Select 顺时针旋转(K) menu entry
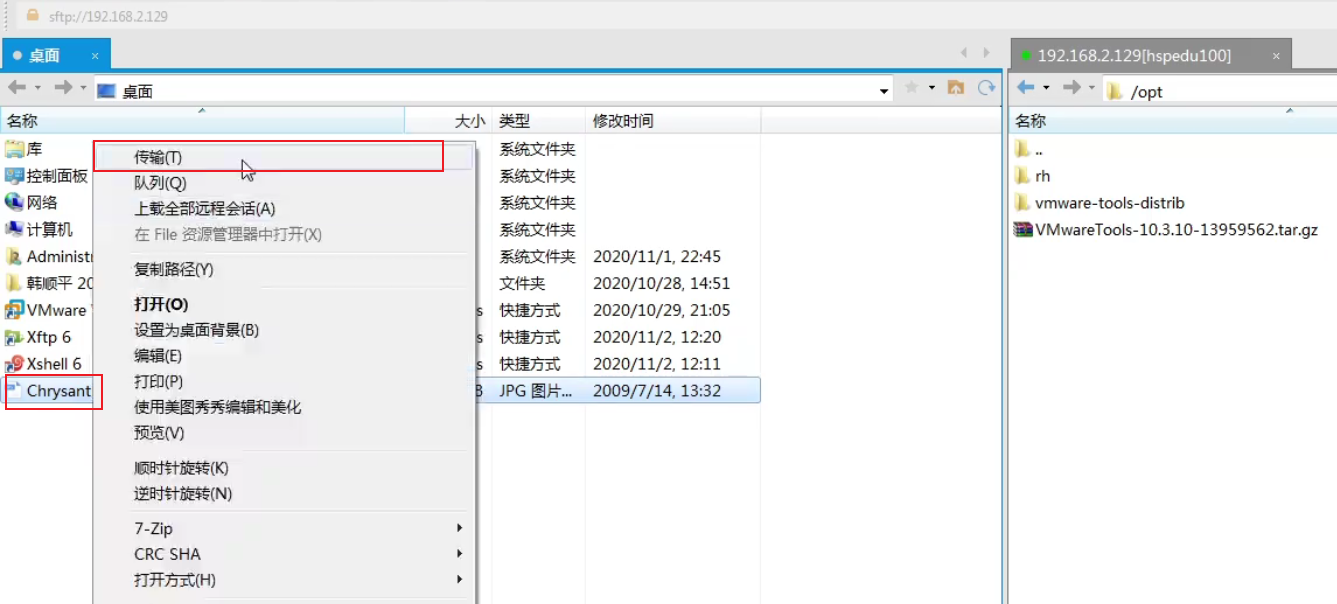Viewport: 1337px width, 604px height. (284, 468)
